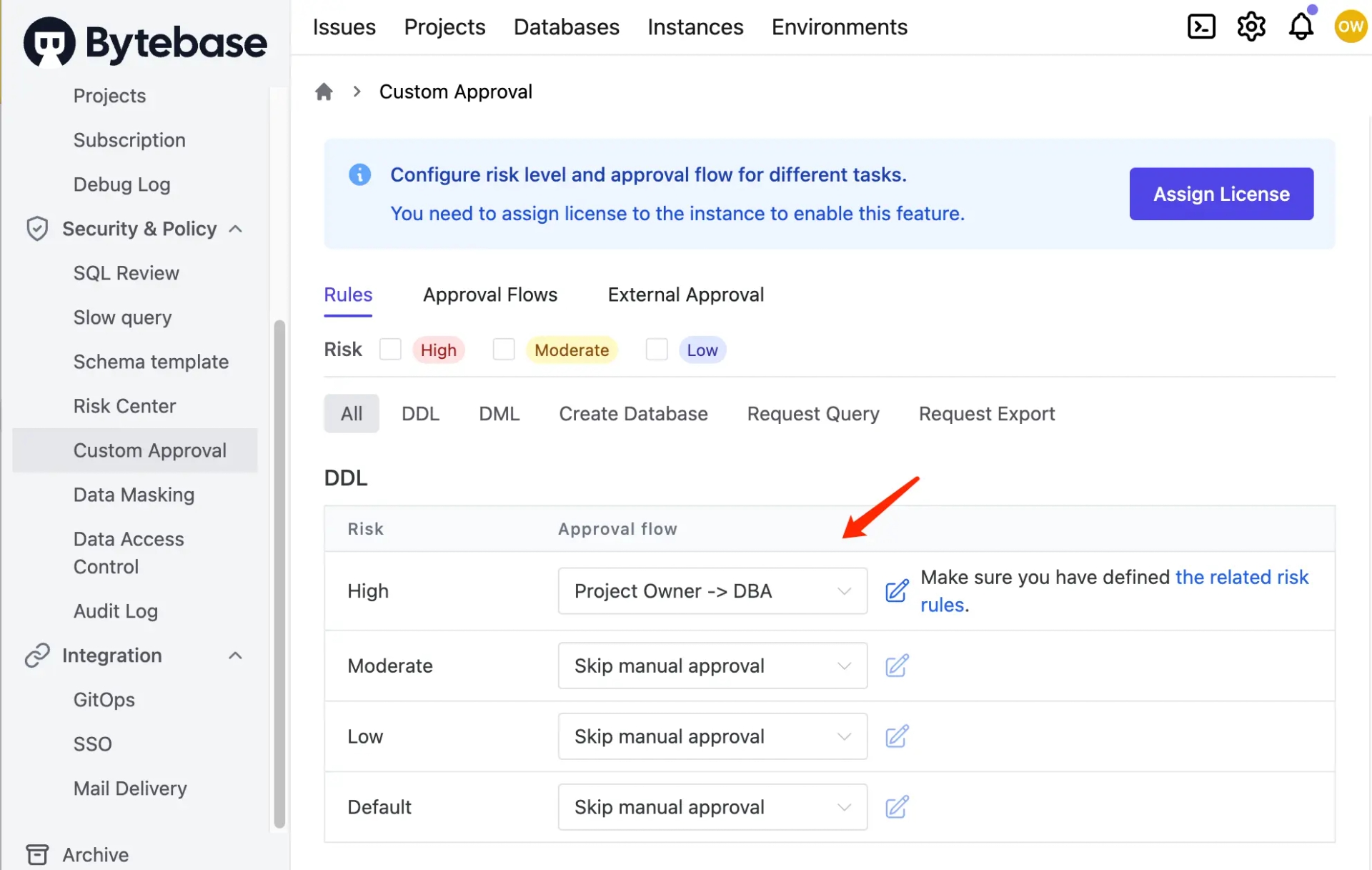Select the DML filter tab
The width and height of the screenshot is (1372, 870).
[x=499, y=413]
